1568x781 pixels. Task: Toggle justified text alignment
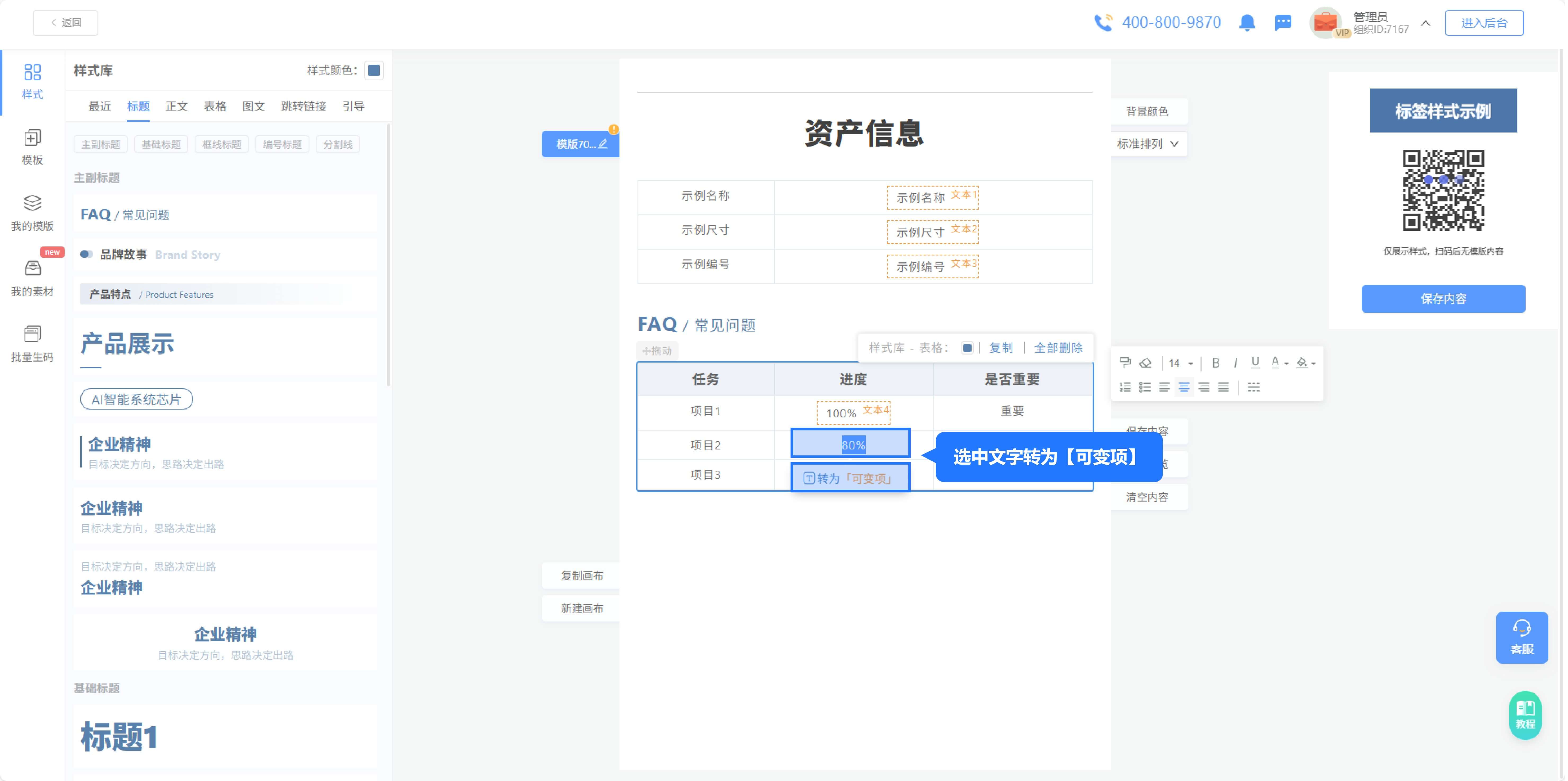[x=1224, y=387]
